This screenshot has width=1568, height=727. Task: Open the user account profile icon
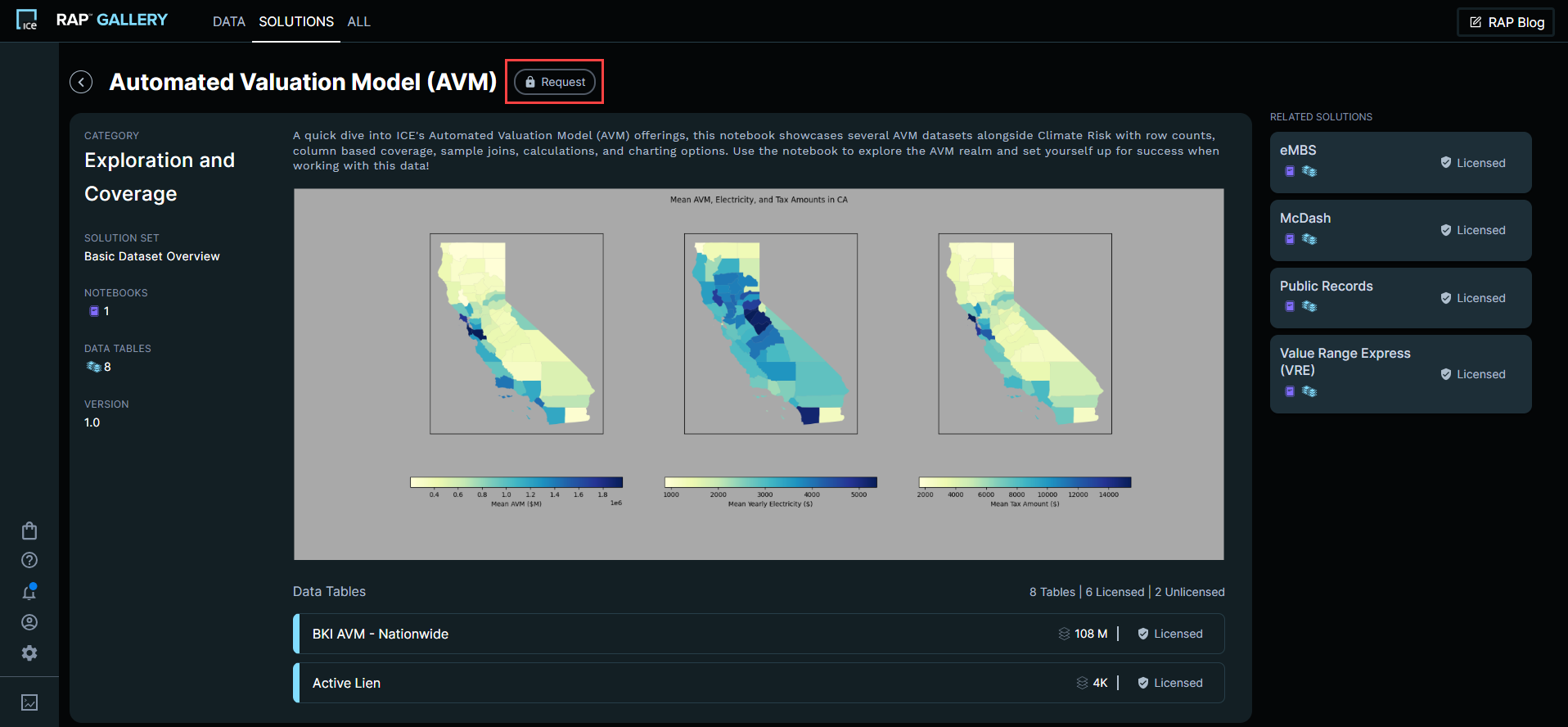(x=29, y=622)
